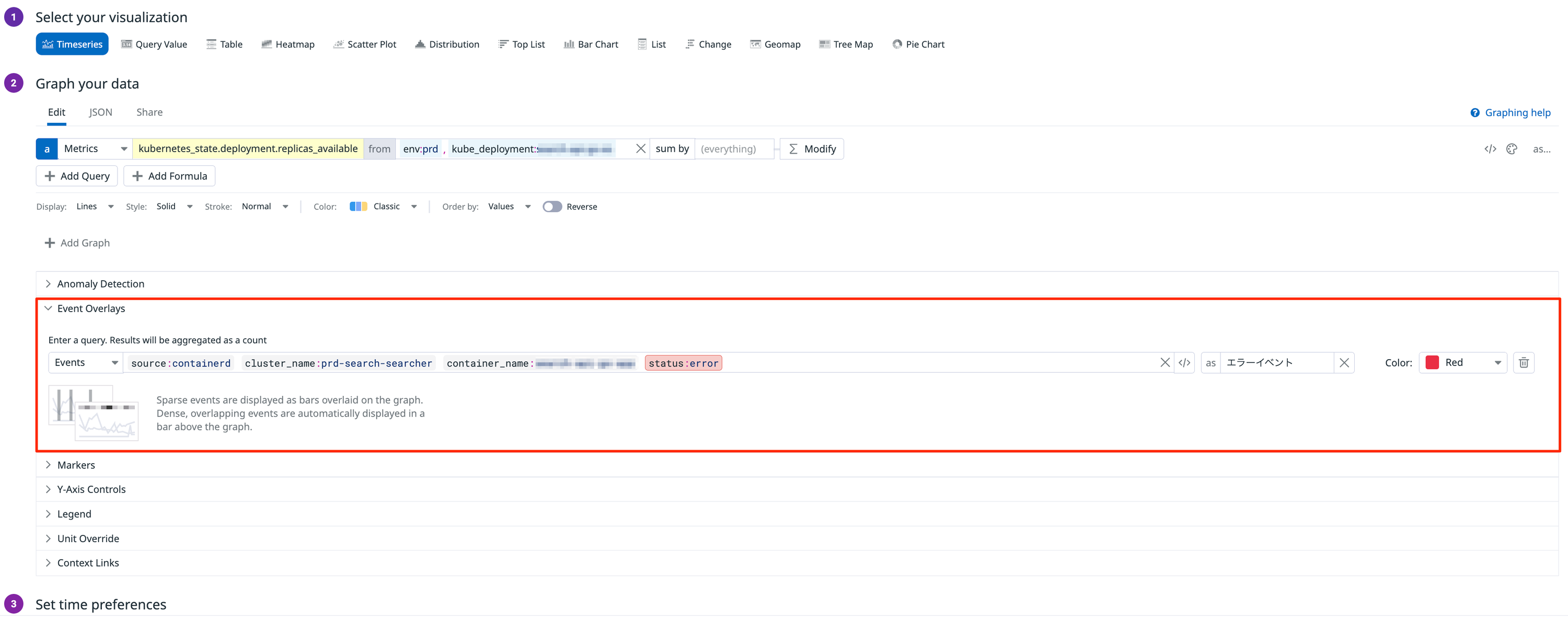Viewport: 1568px width, 619px height.
Task: Clear the event overlay query filters
Action: tap(1165, 362)
